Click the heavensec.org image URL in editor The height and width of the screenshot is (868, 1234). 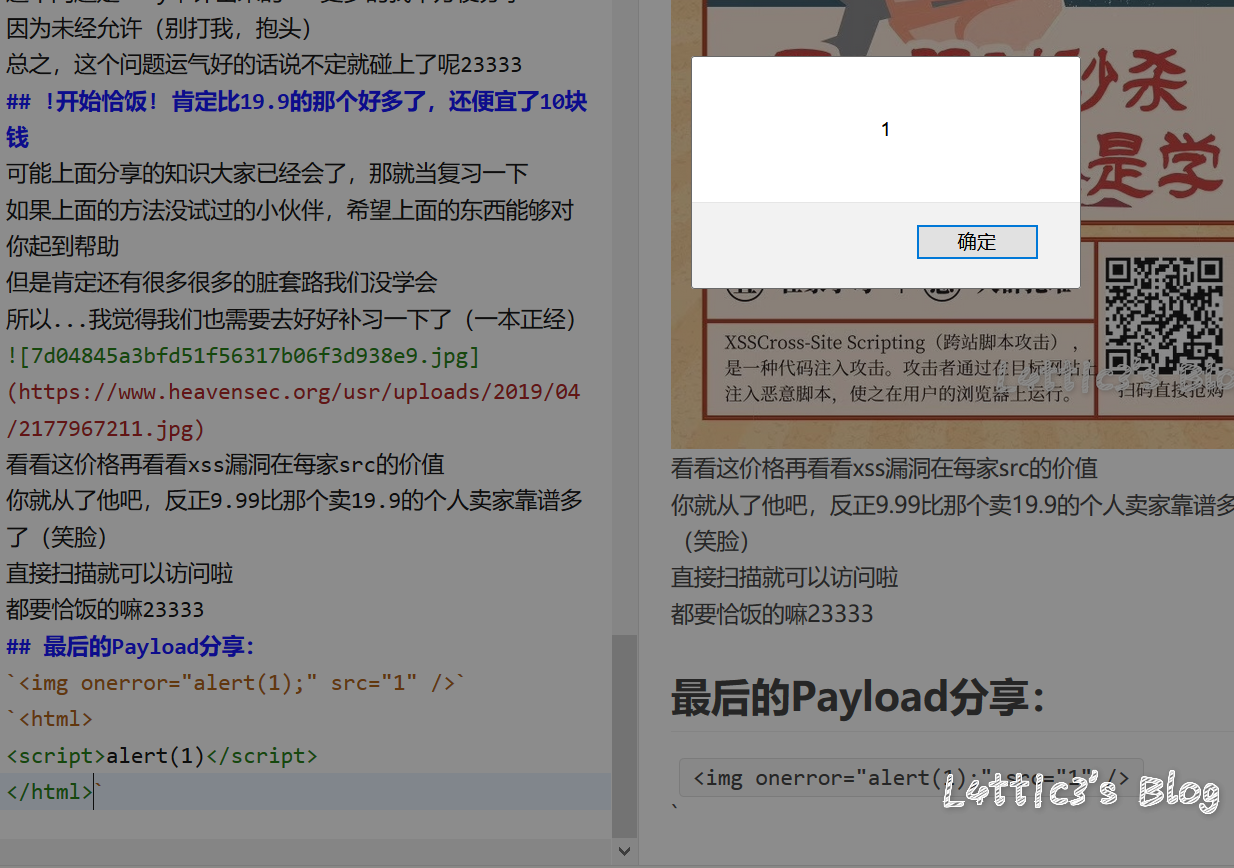(x=293, y=410)
